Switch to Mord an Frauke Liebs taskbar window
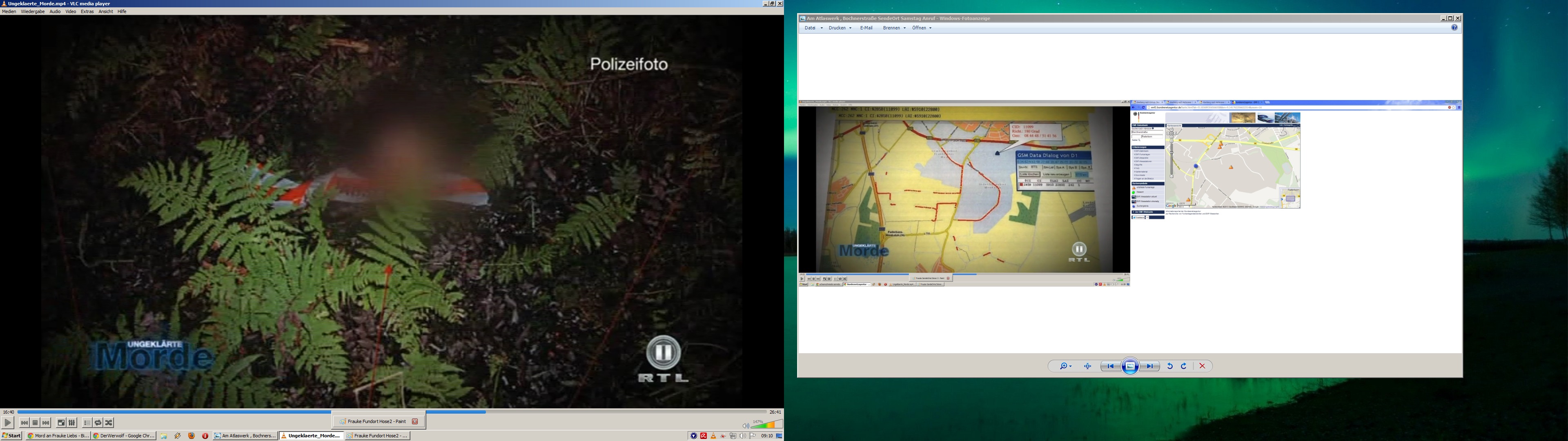This screenshot has width=1568, height=441. (x=58, y=436)
